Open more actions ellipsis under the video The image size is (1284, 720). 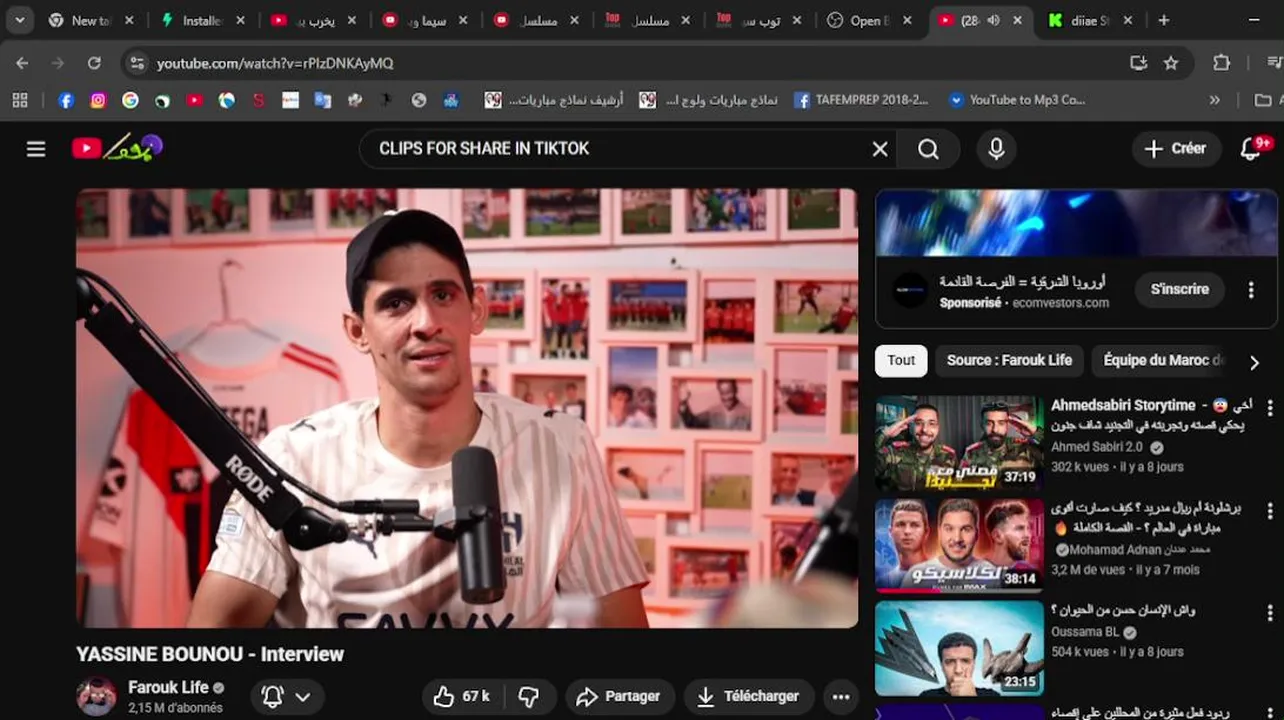point(841,697)
